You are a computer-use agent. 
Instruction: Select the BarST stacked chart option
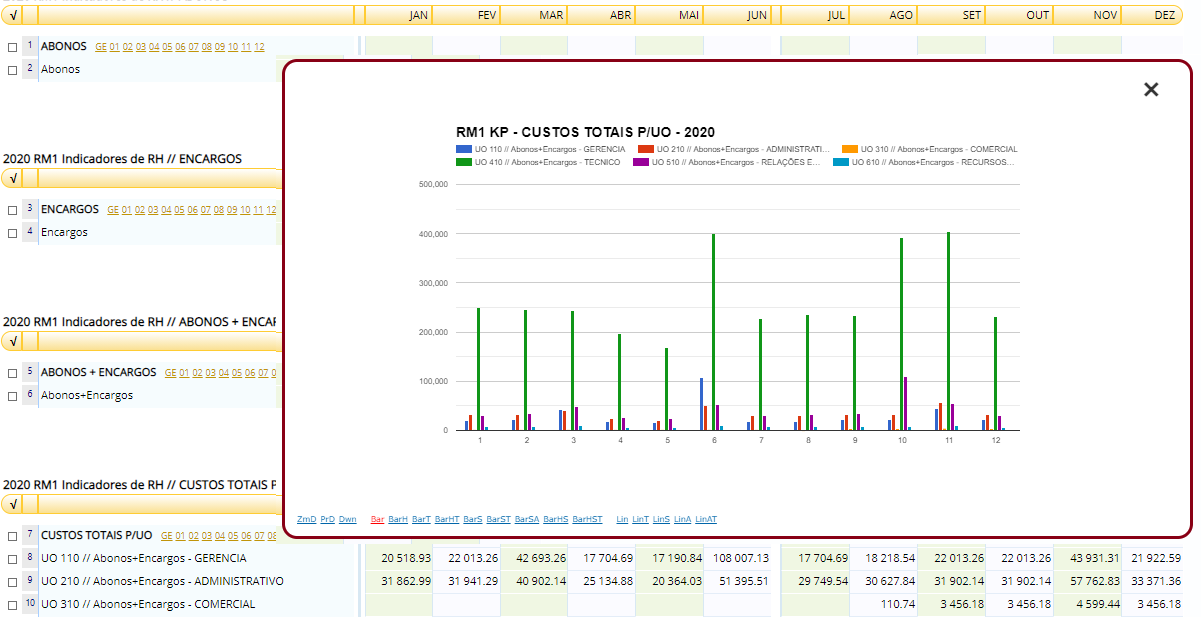[x=498, y=519]
